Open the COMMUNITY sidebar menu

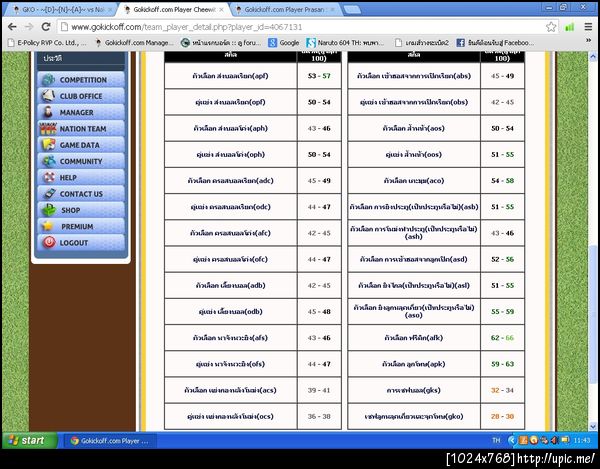pos(81,161)
